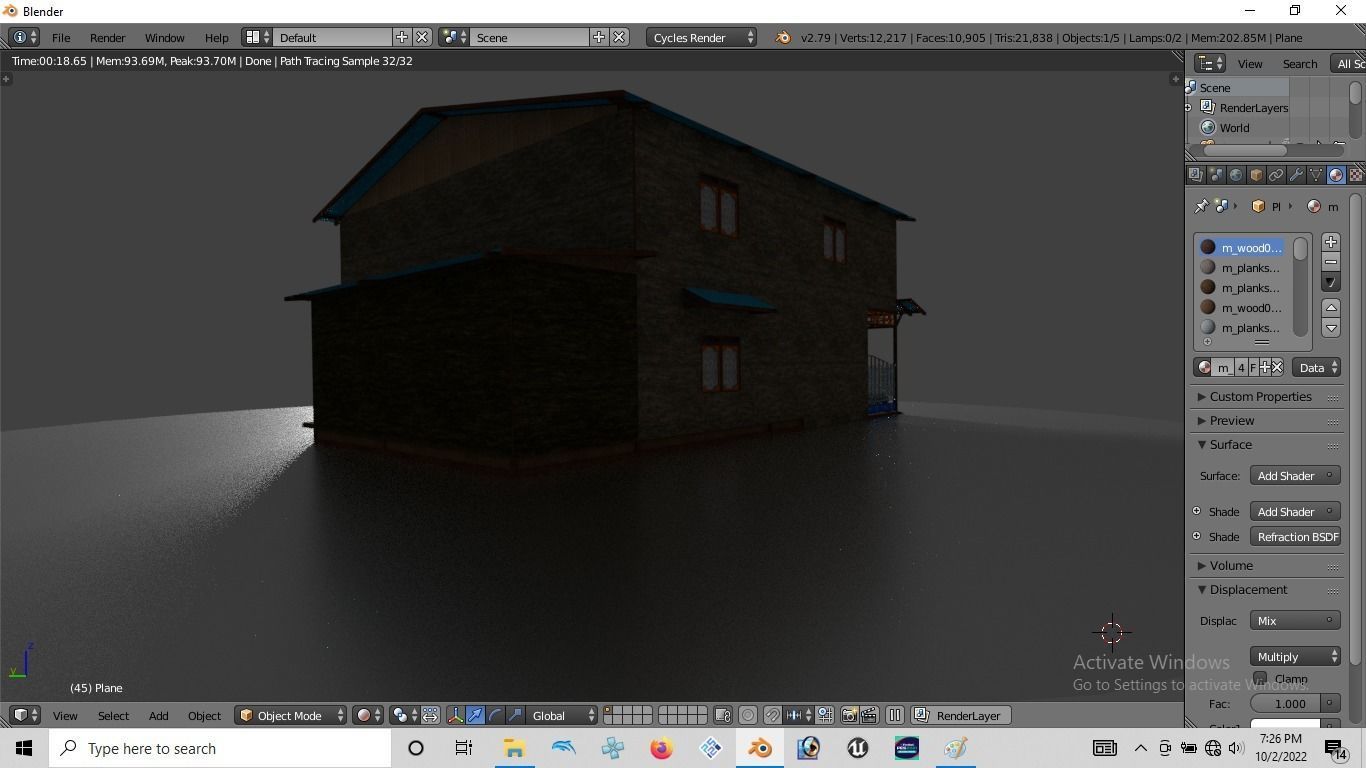Unlink the material datablock
1366x768 pixels.
tap(1277, 367)
